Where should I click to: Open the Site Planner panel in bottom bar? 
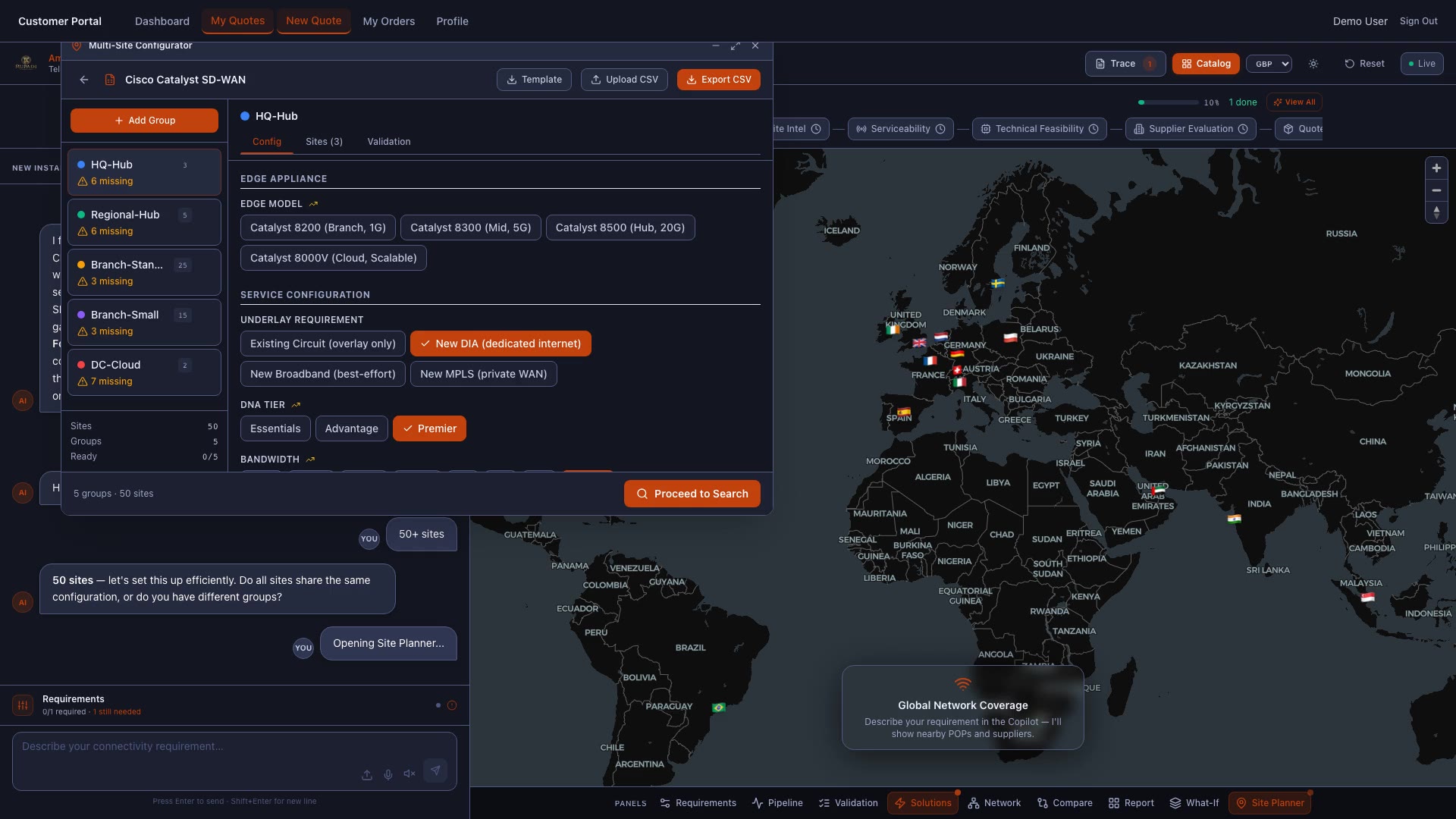(x=1270, y=803)
